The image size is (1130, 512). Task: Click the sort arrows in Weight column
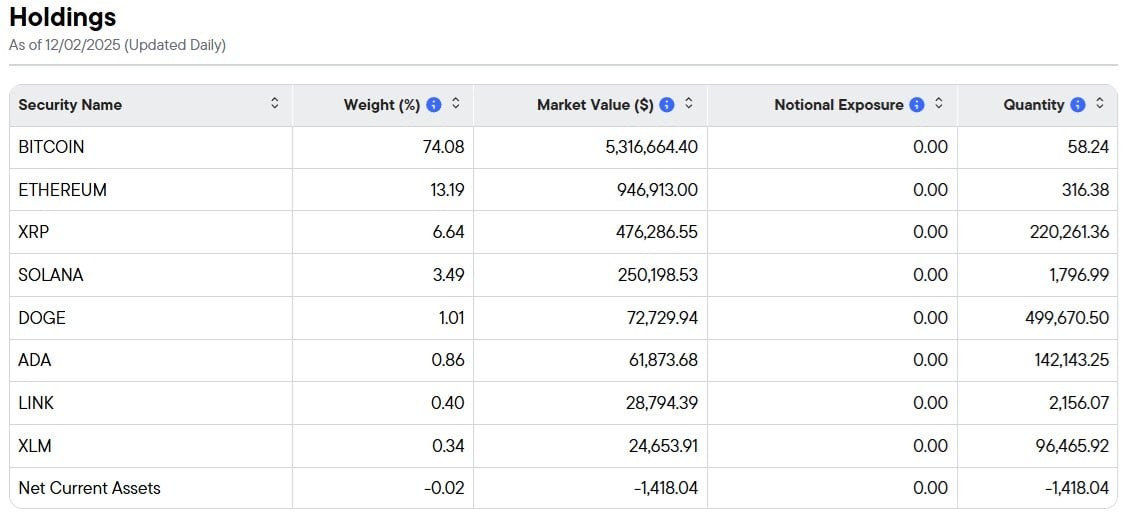456,104
